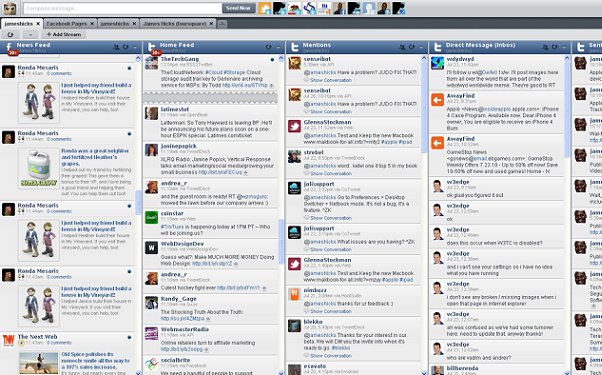Viewport: 602px width, 375px height.
Task: Click the add new tab button
Action: pyautogui.click(x=222, y=24)
